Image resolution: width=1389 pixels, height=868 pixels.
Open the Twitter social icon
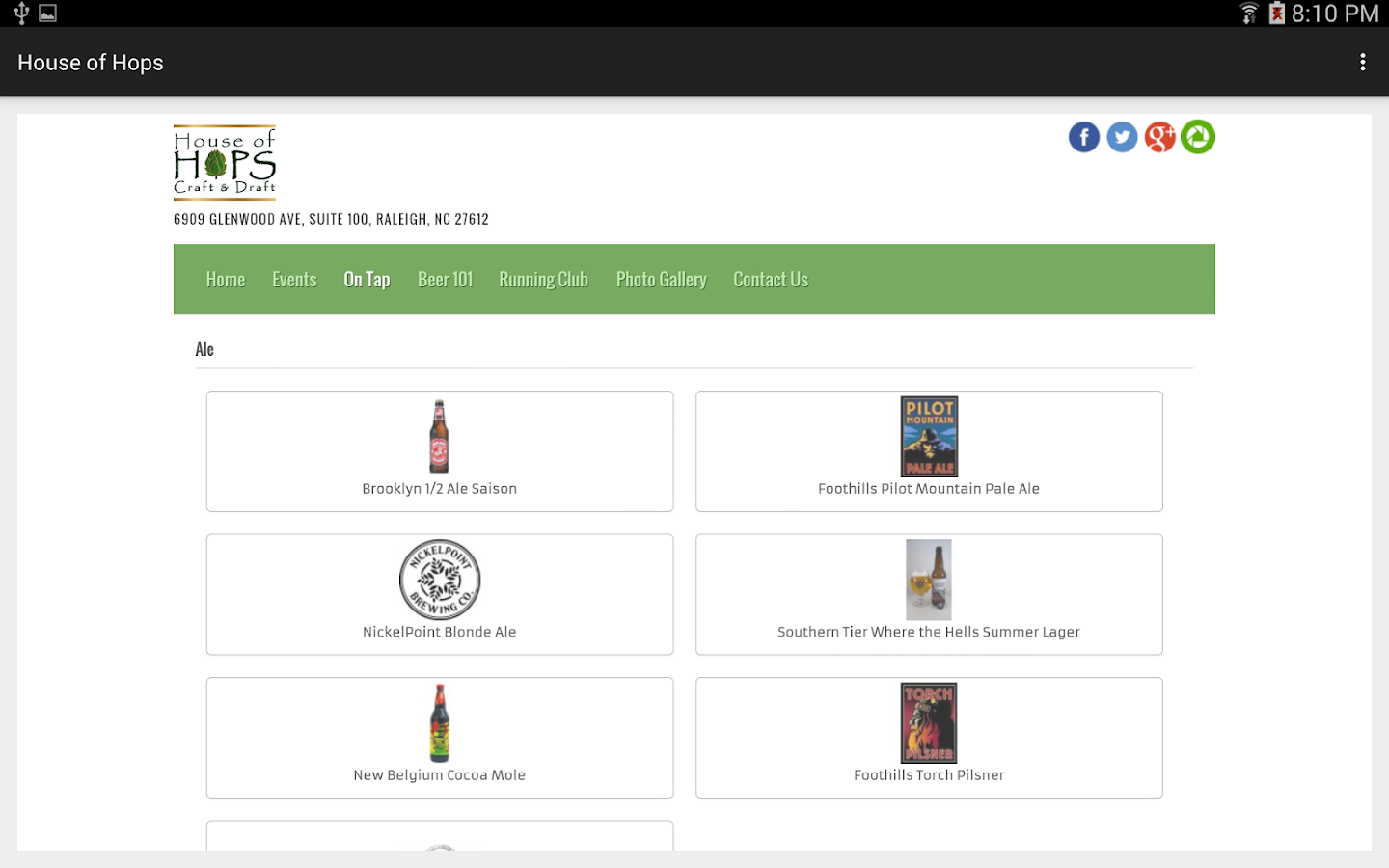tap(1122, 137)
